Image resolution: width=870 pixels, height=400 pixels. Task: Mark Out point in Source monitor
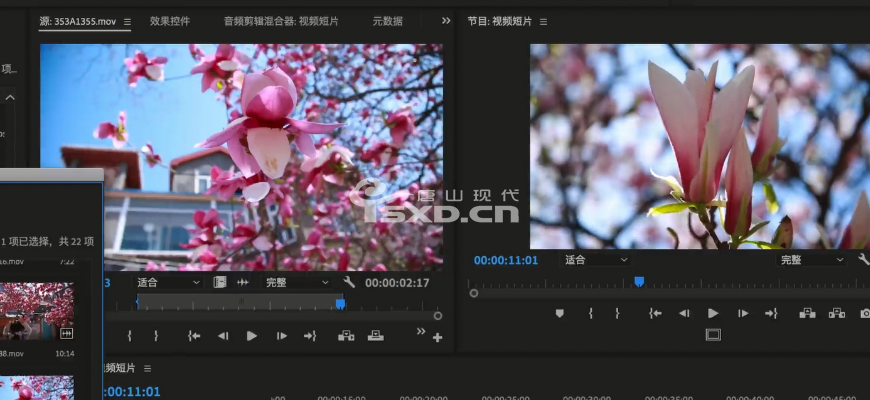tap(156, 336)
